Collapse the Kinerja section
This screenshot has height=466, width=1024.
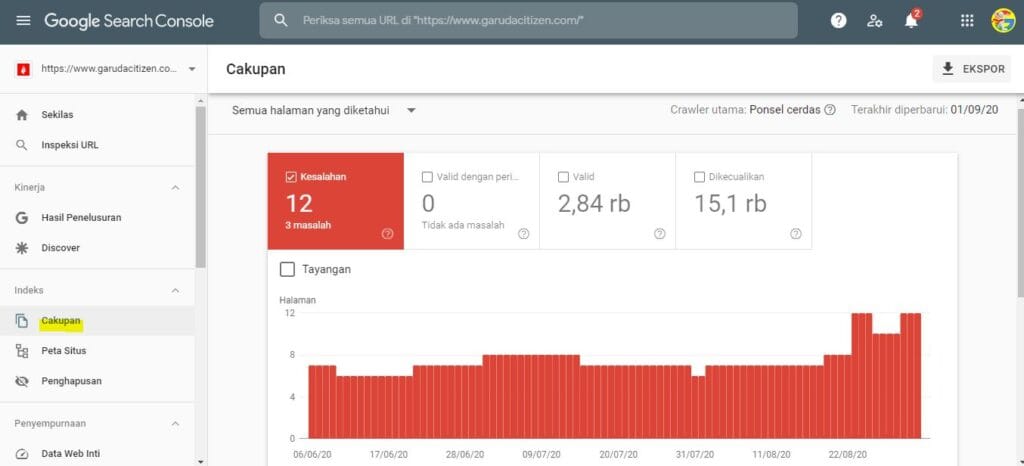[175, 188]
